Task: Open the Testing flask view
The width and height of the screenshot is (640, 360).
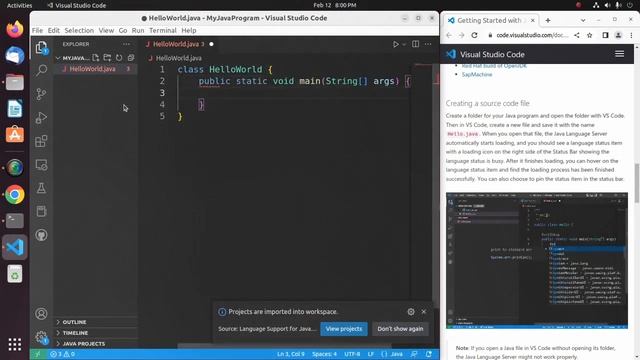Action: pyautogui.click(x=41, y=188)
